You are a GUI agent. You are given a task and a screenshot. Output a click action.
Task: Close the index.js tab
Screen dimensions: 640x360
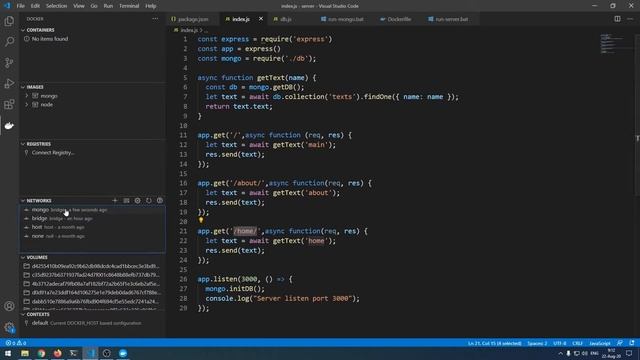pos(261,19)
